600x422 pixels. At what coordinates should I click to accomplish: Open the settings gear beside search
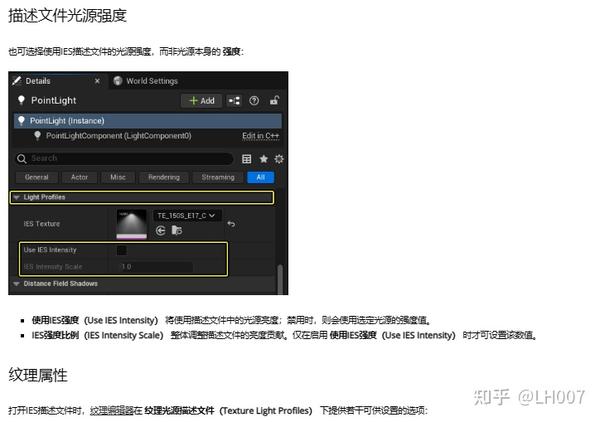pos(279,159)
